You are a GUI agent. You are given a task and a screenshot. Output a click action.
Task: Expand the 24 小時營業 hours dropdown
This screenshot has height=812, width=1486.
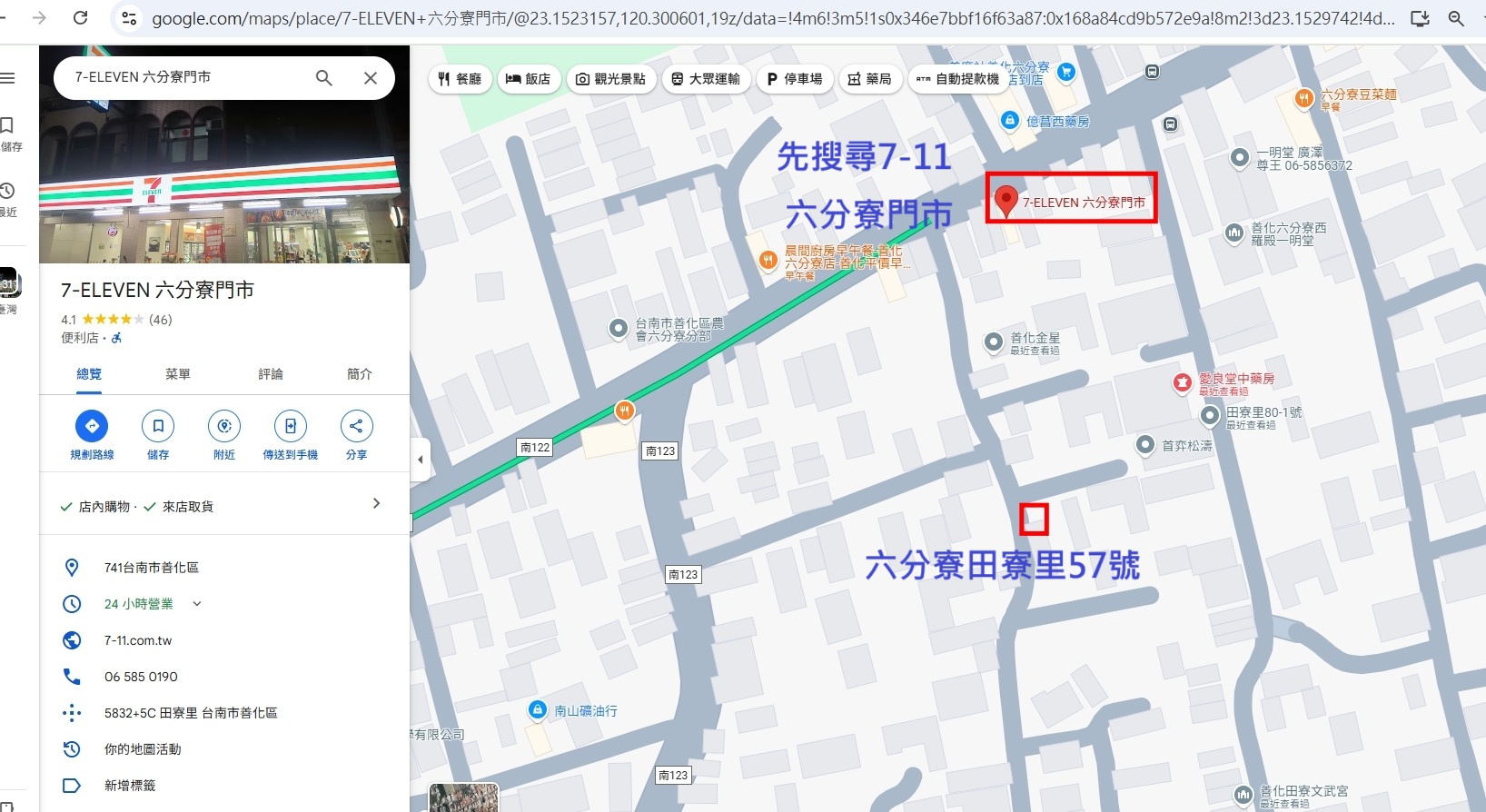pyautogui.click(x=197, y=604)
